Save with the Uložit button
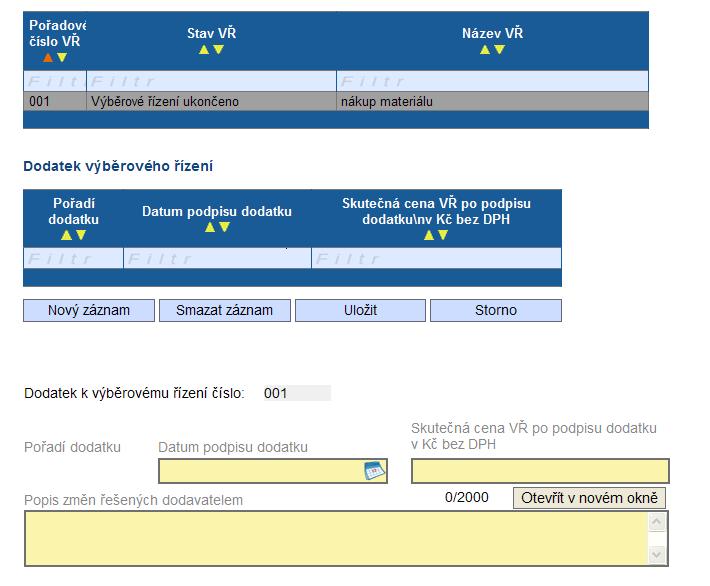Image resolution: width=710 pixels, height=586 pixels. [360, 310]
